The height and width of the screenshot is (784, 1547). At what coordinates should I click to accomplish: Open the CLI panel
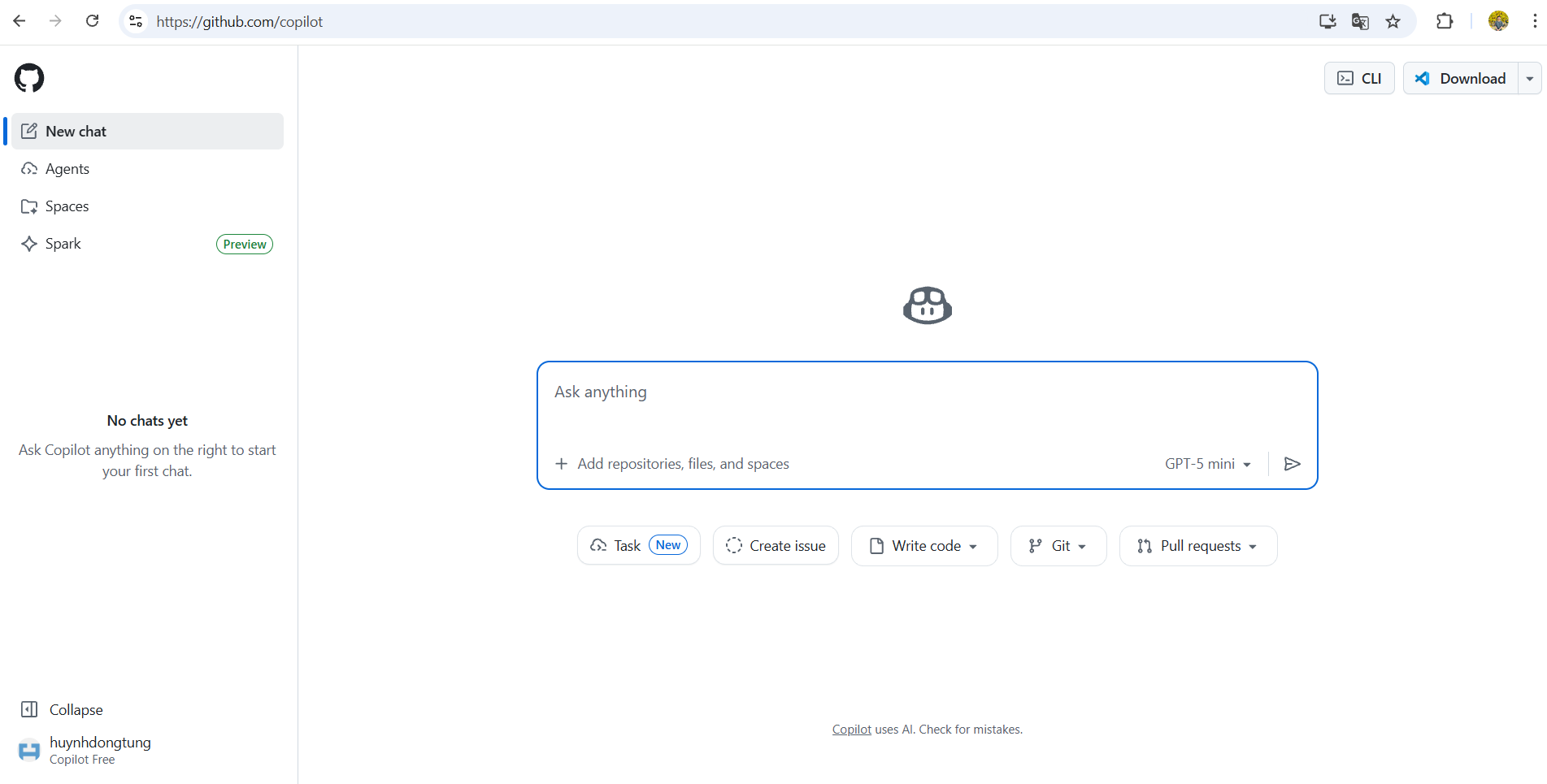[1358, 78]
